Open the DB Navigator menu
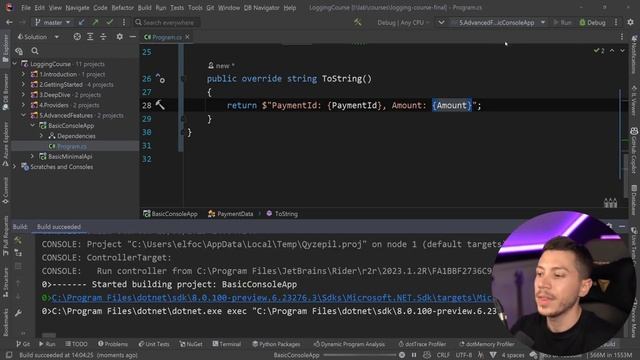The height and width of the screenshot is (360, 640). pos(261,8)
